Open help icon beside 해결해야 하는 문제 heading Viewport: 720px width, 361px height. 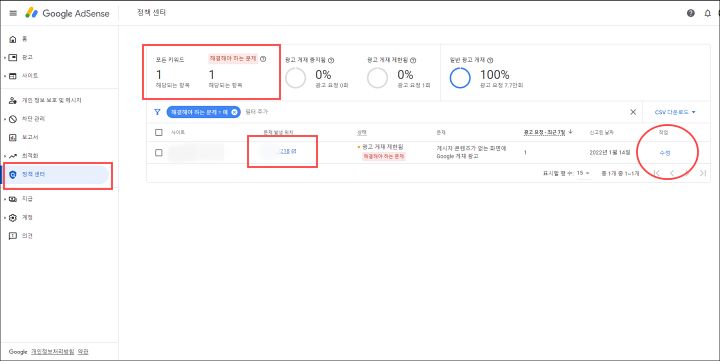pos(263,59)
